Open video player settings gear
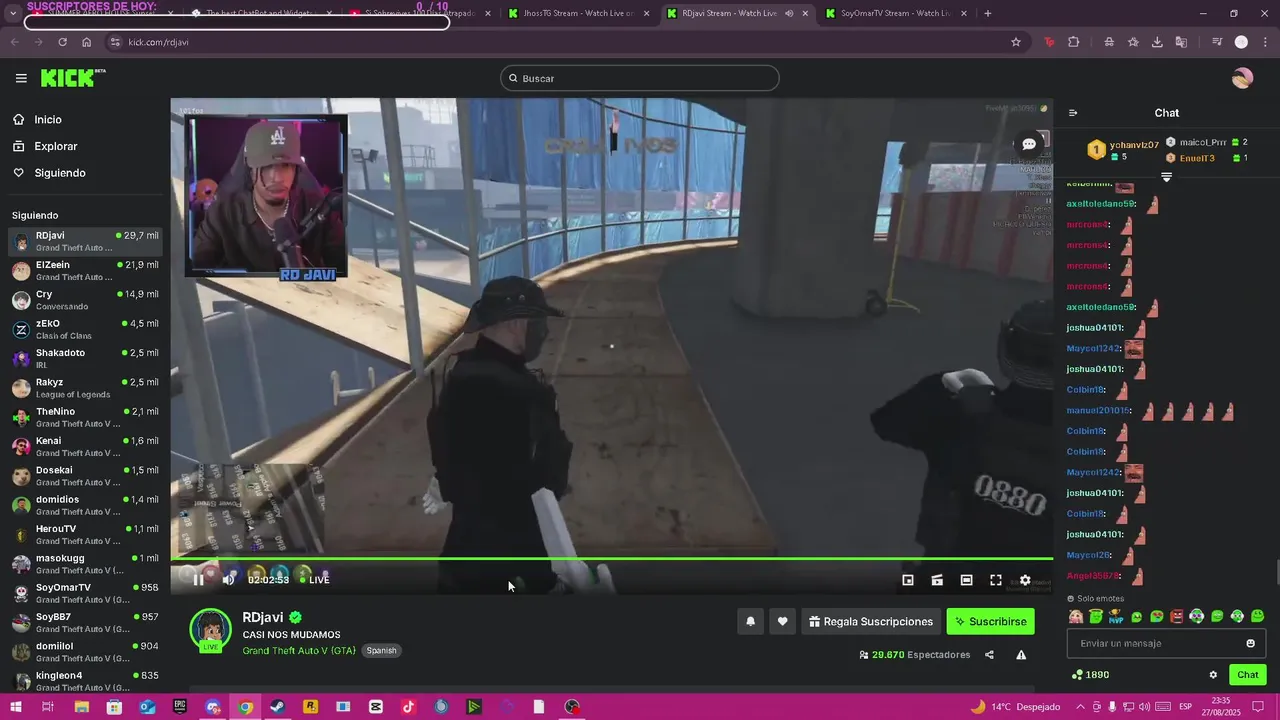Viewport: 1280px width, 720px height. (1025, 580)
